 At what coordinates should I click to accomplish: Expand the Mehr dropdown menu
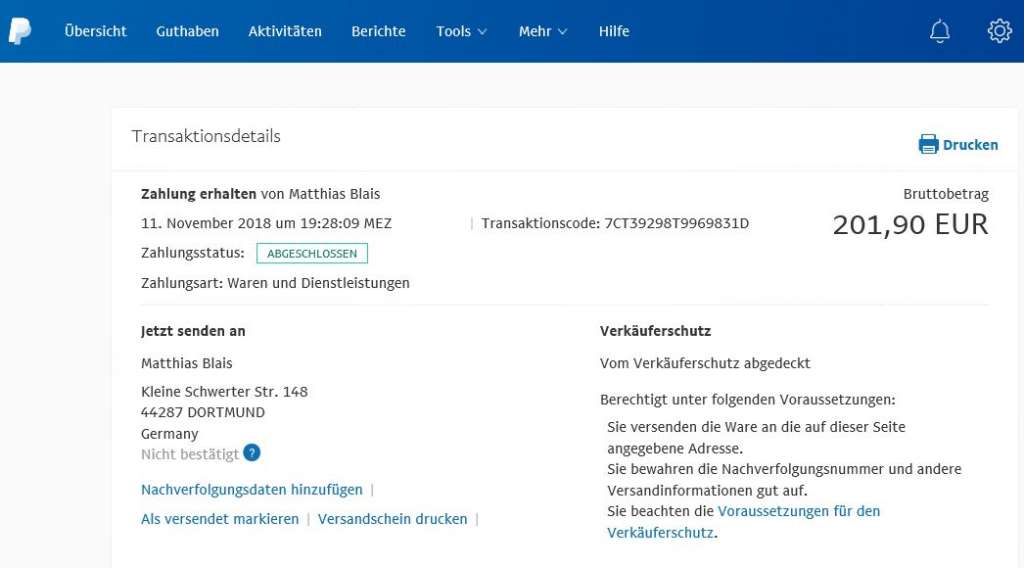coord(543,31)
